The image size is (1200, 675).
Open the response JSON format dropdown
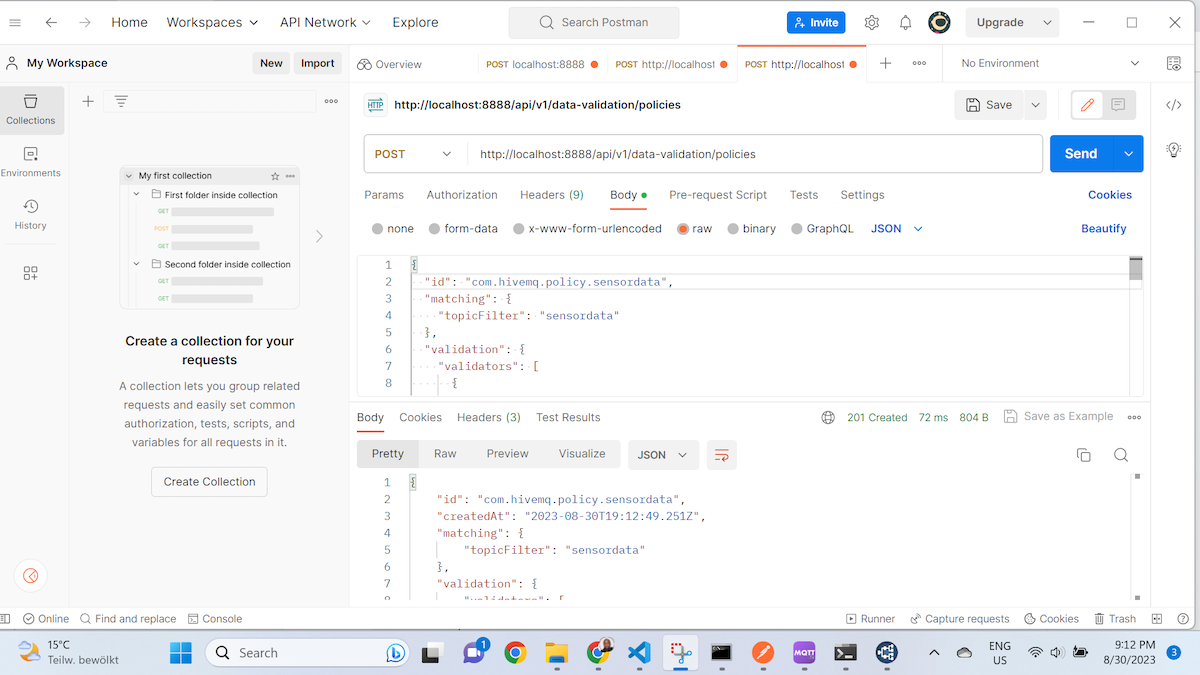point(662,455)
